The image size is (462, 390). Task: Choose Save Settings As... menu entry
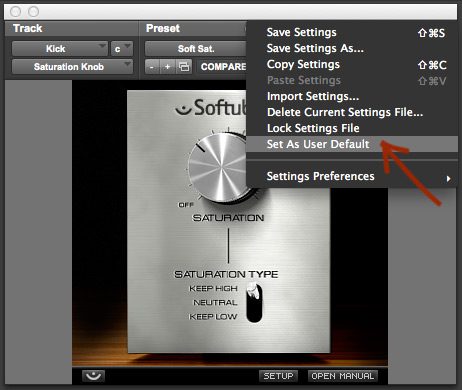(352, 48)
